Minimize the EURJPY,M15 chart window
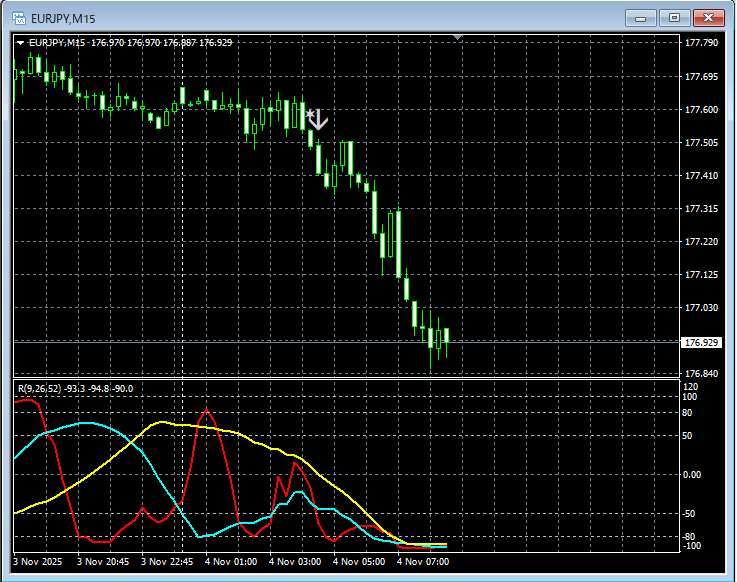This screenshot has width=737, height=582. tap(641, 17)
